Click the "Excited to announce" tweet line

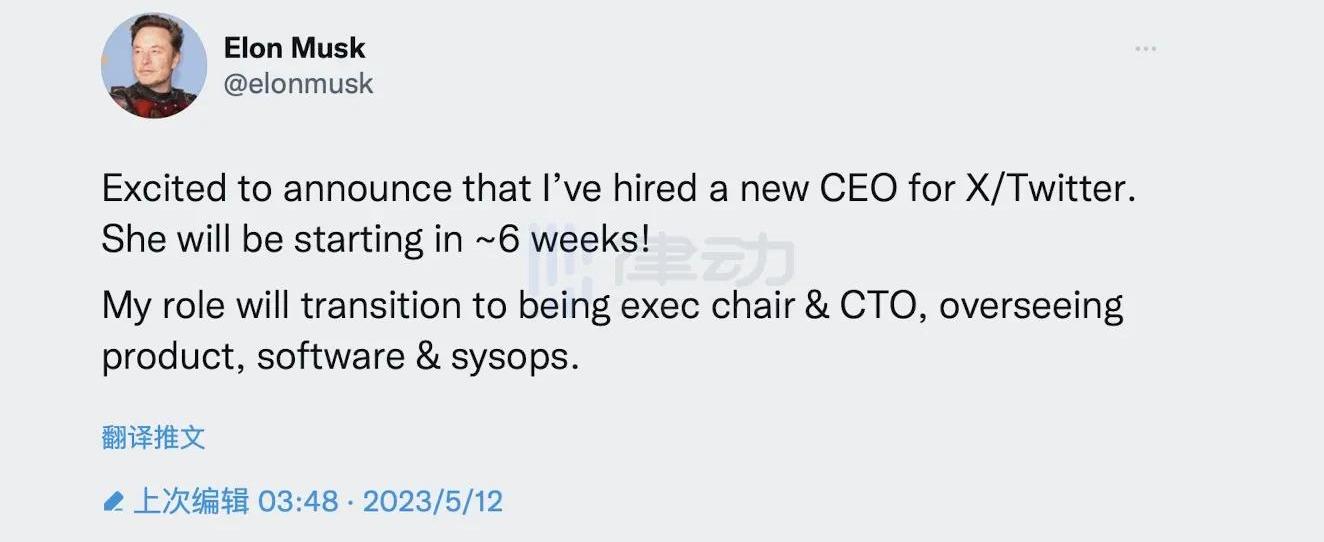[x=618, y=190]
